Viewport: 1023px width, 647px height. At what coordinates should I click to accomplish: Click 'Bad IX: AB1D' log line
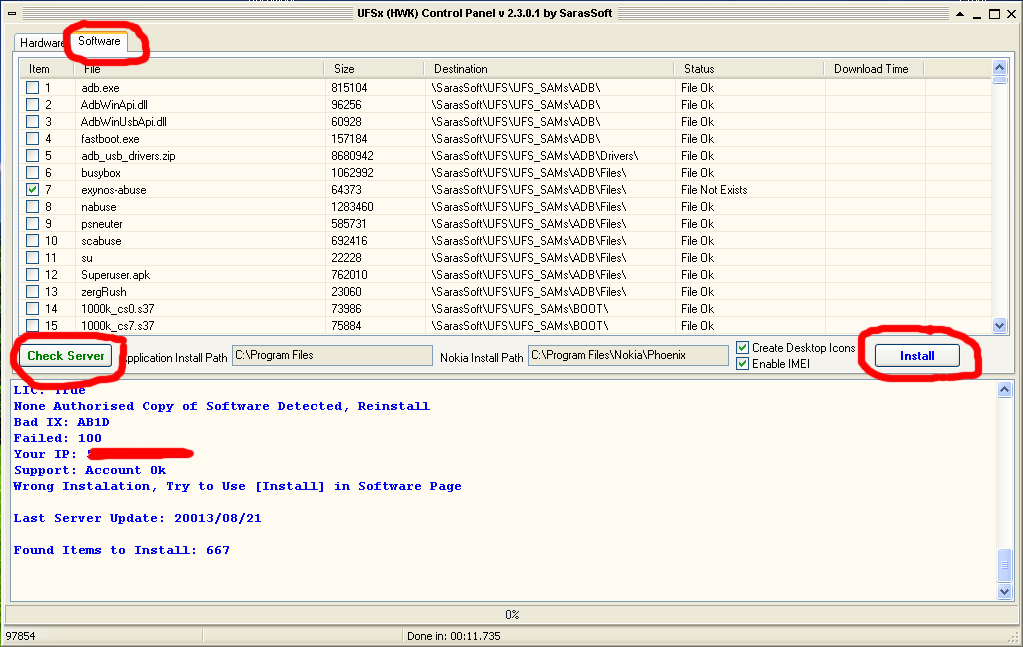(x=61, y=422)
